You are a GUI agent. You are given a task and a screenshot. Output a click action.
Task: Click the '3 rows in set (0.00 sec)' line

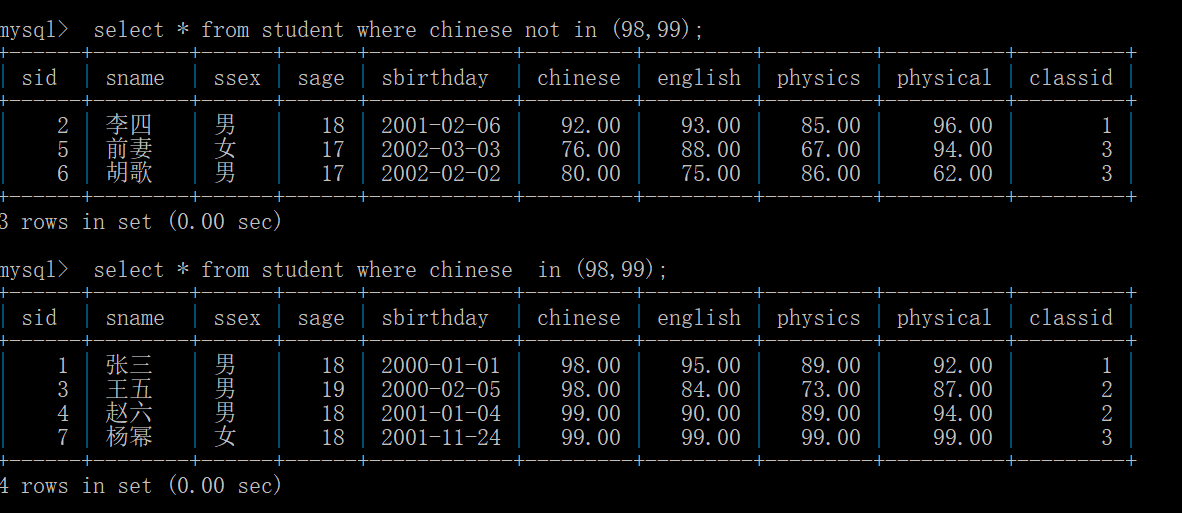coord(140,222)
